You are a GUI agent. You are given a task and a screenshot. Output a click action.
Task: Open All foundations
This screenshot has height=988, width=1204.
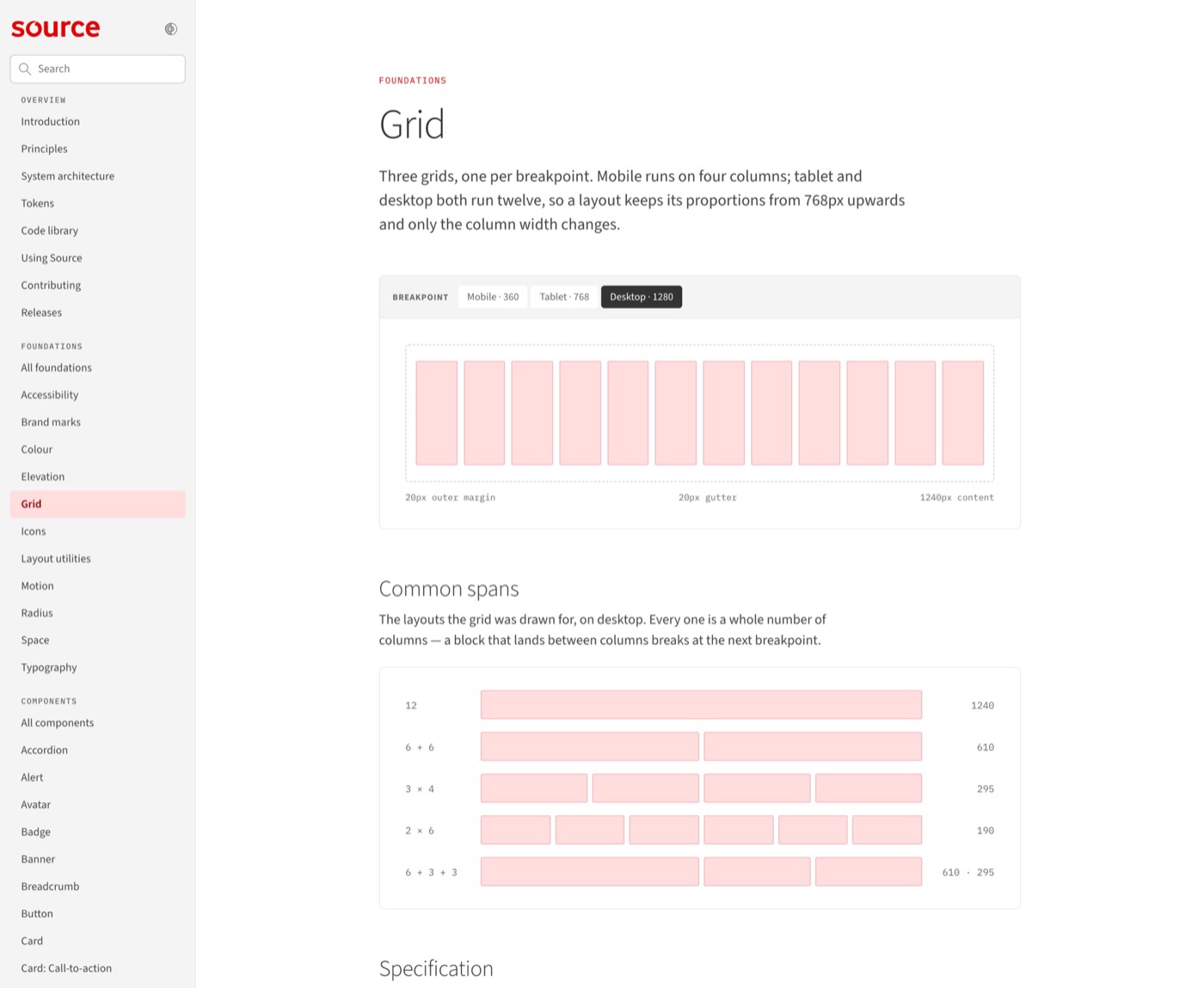coord(98,368)
